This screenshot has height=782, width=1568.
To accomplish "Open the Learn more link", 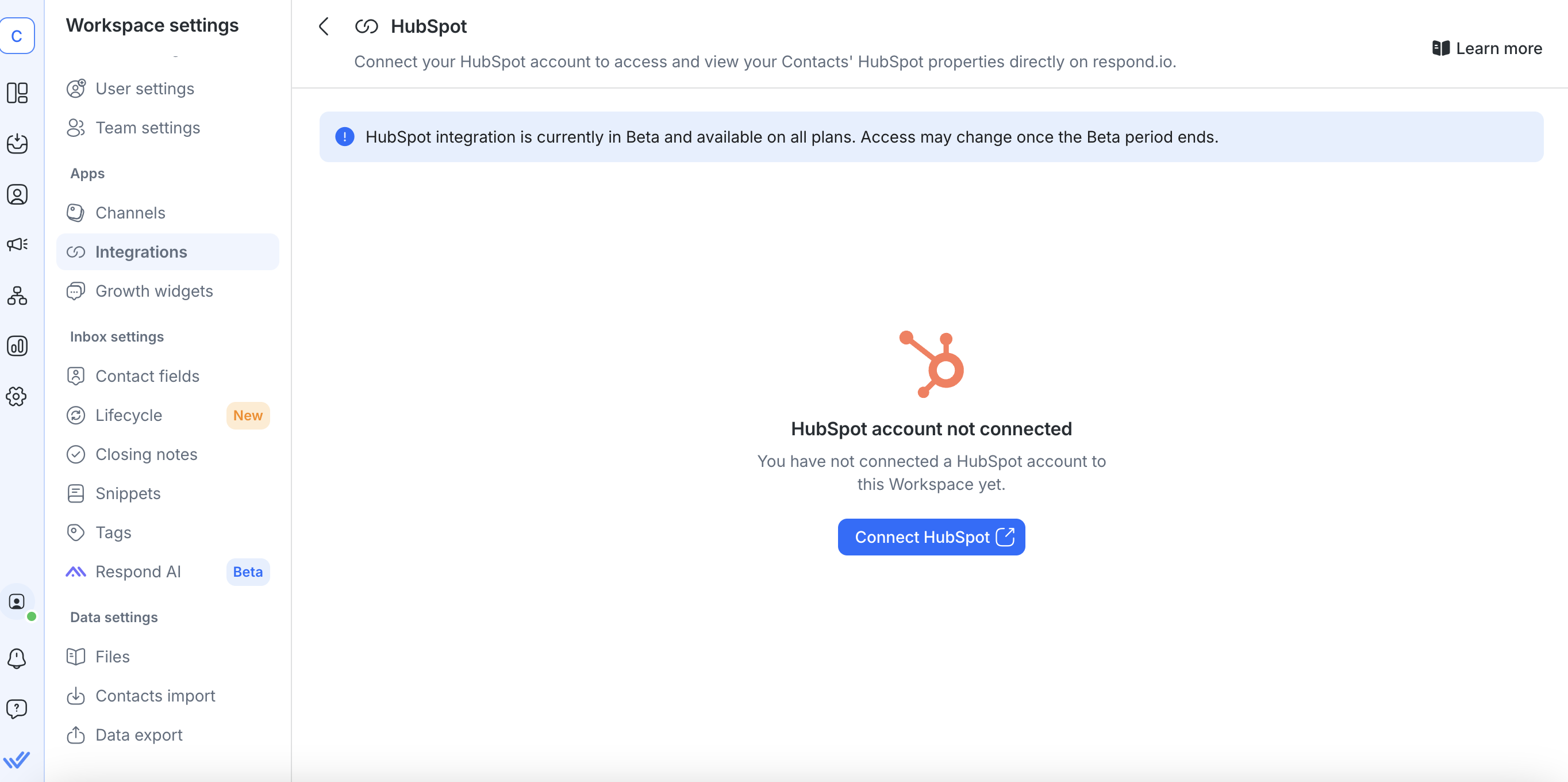I will (x=1487, y=48).
